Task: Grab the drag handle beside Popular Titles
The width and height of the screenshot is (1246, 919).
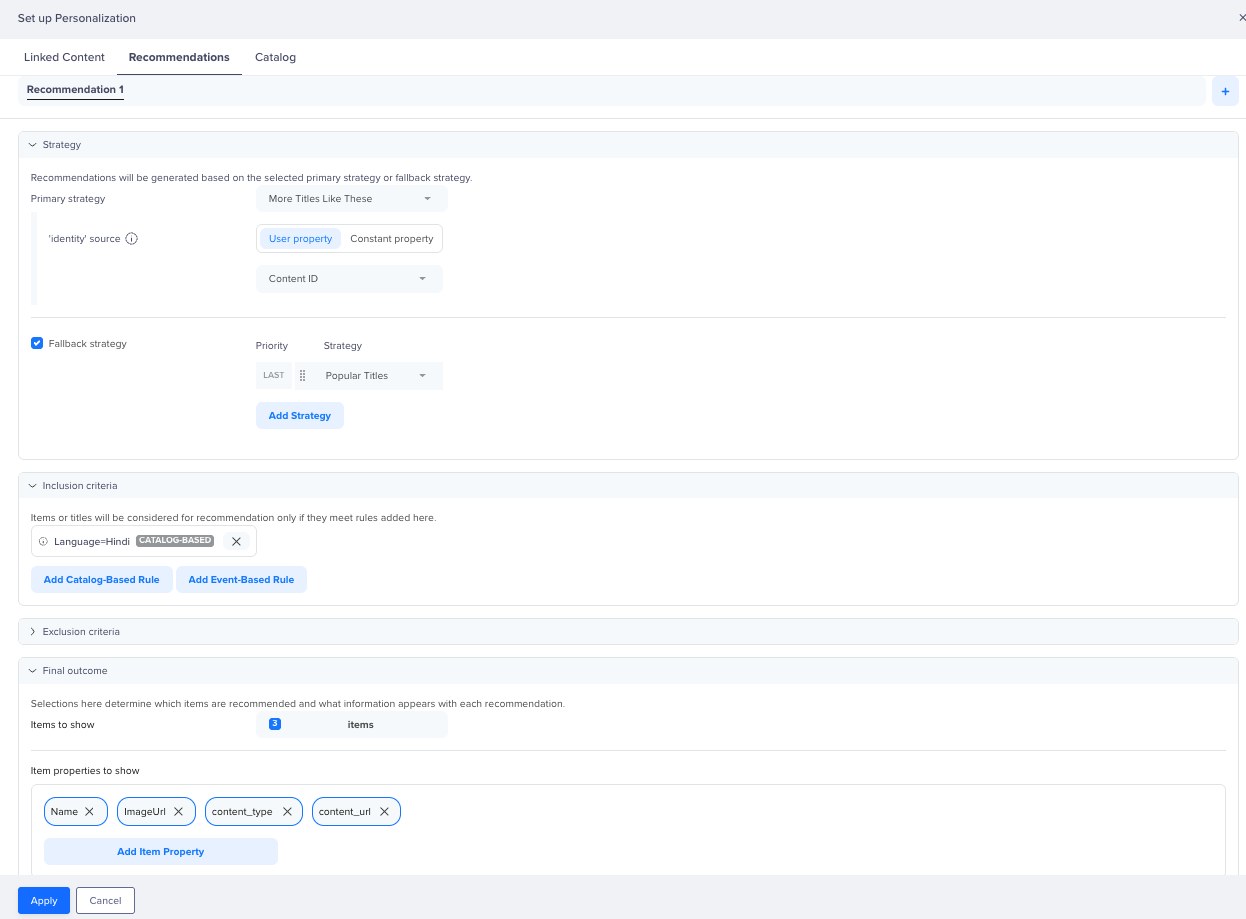Action: point(303,376)
